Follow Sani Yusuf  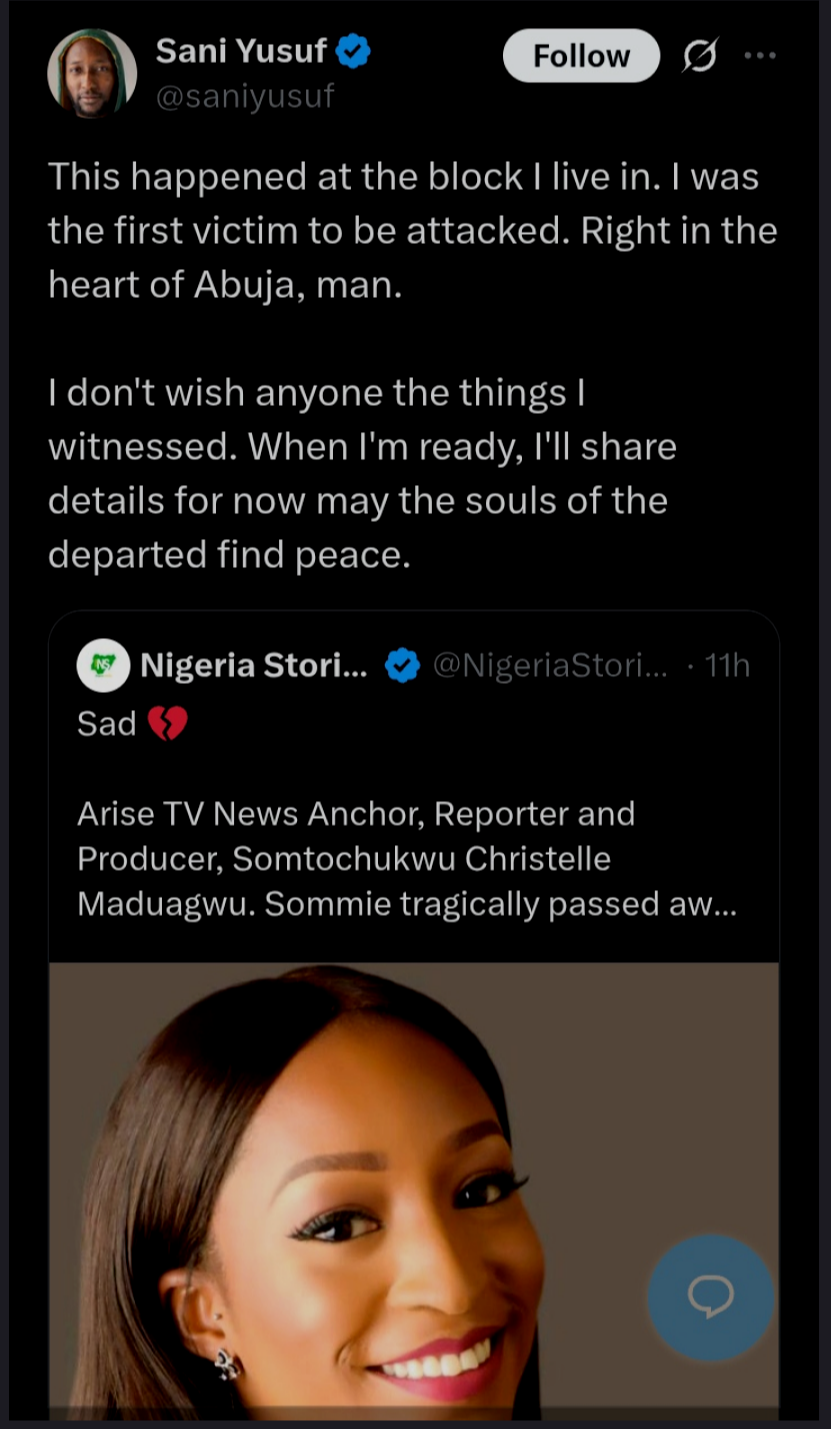pos(581,56)
